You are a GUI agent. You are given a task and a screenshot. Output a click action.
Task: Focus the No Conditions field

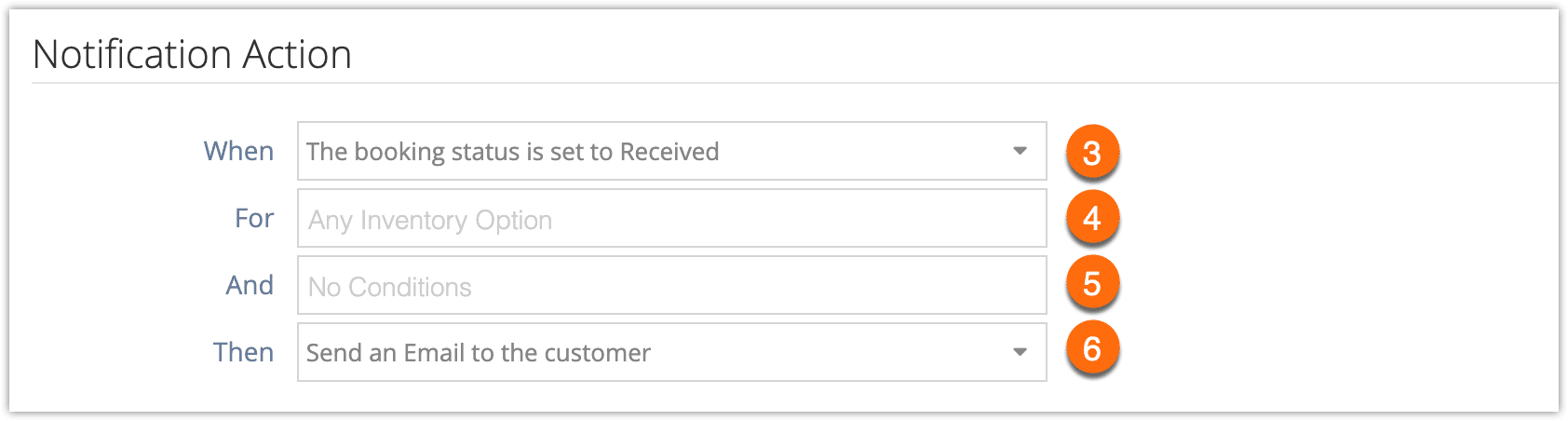pos(672,285)
